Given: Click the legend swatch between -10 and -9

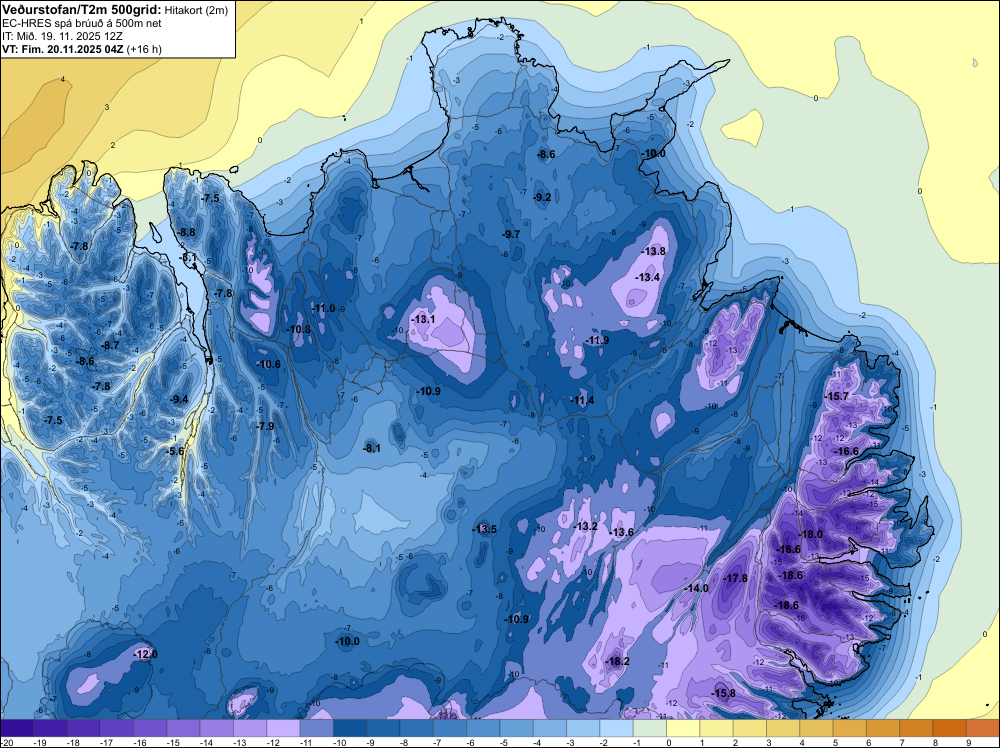Looking at the screenshot, I should (x=349, y=728).
